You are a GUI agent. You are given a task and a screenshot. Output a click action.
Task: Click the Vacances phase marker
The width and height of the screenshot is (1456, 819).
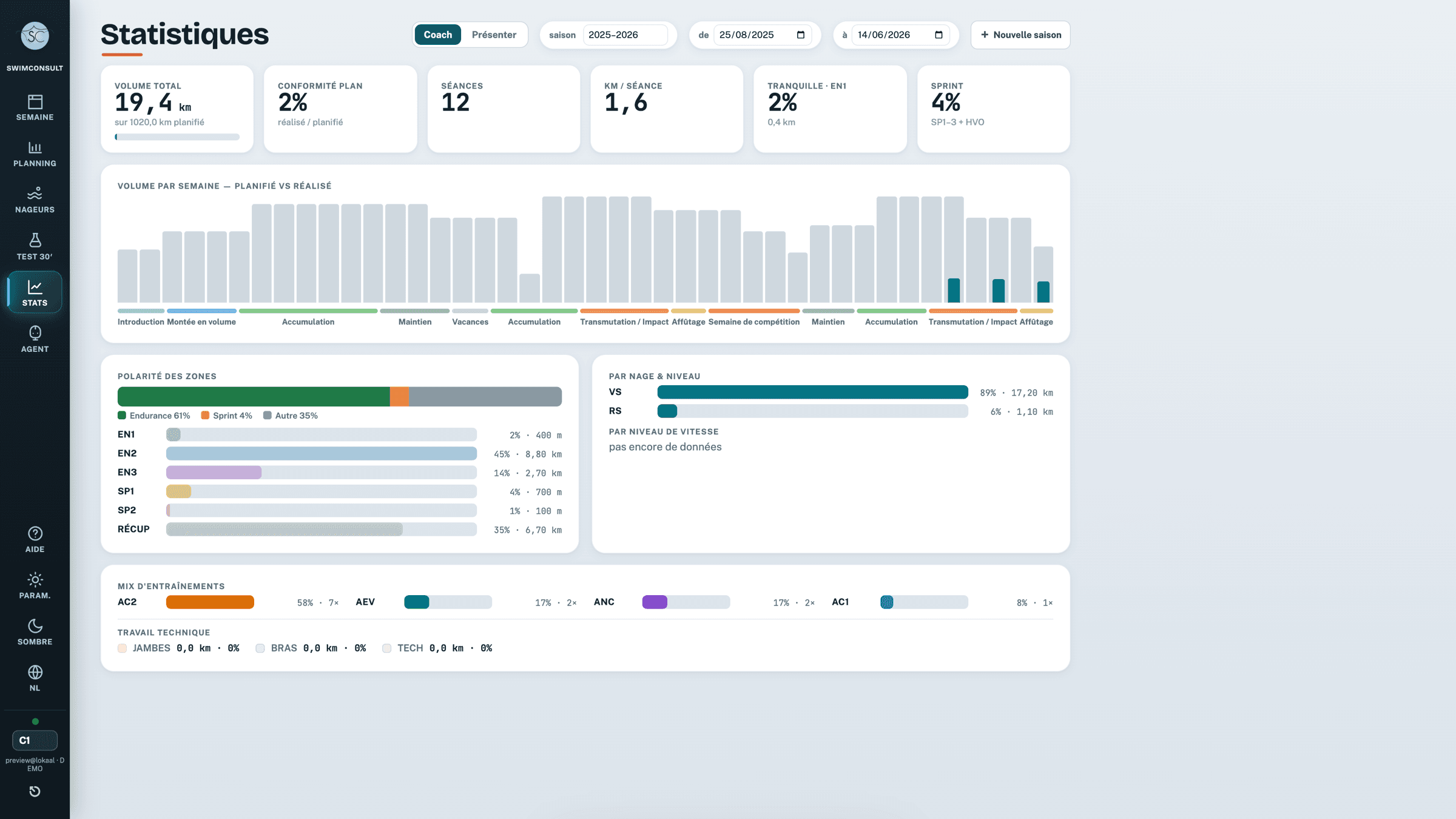point(470,311)
